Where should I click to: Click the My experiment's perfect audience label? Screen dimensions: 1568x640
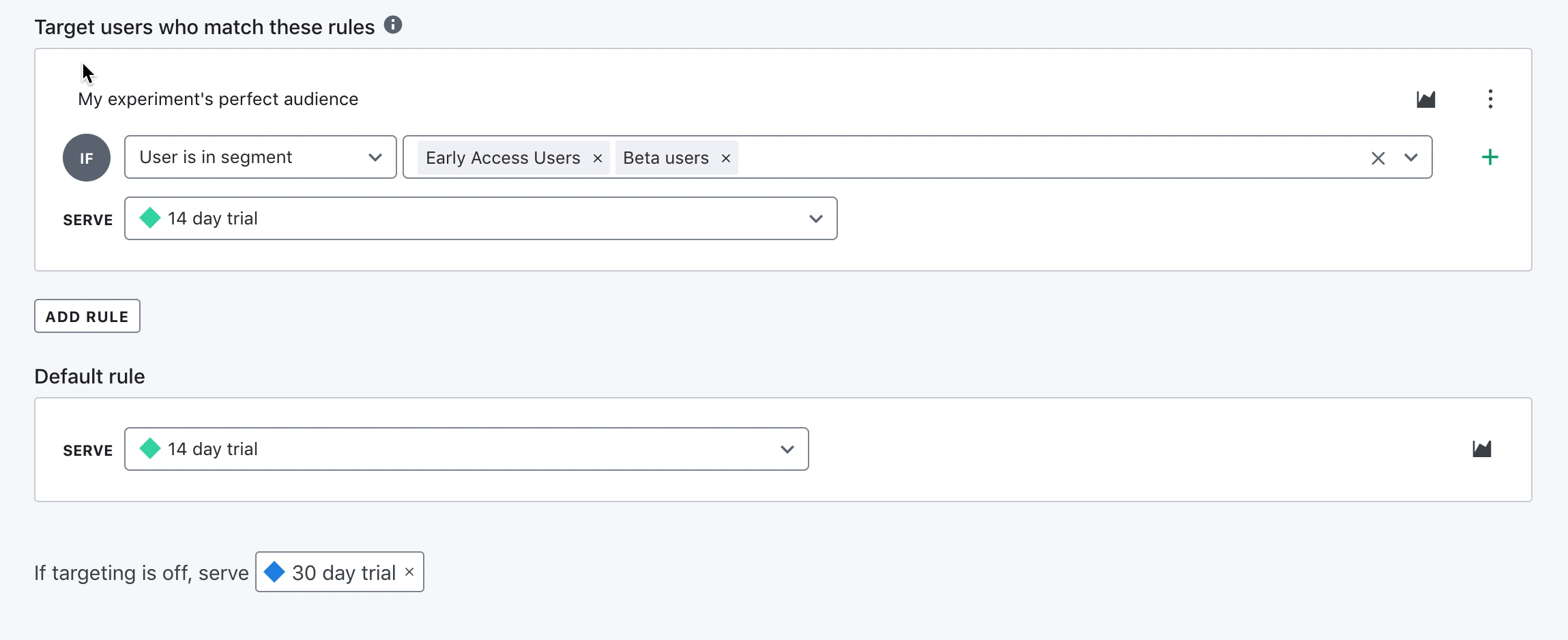(x=217, y=98)
